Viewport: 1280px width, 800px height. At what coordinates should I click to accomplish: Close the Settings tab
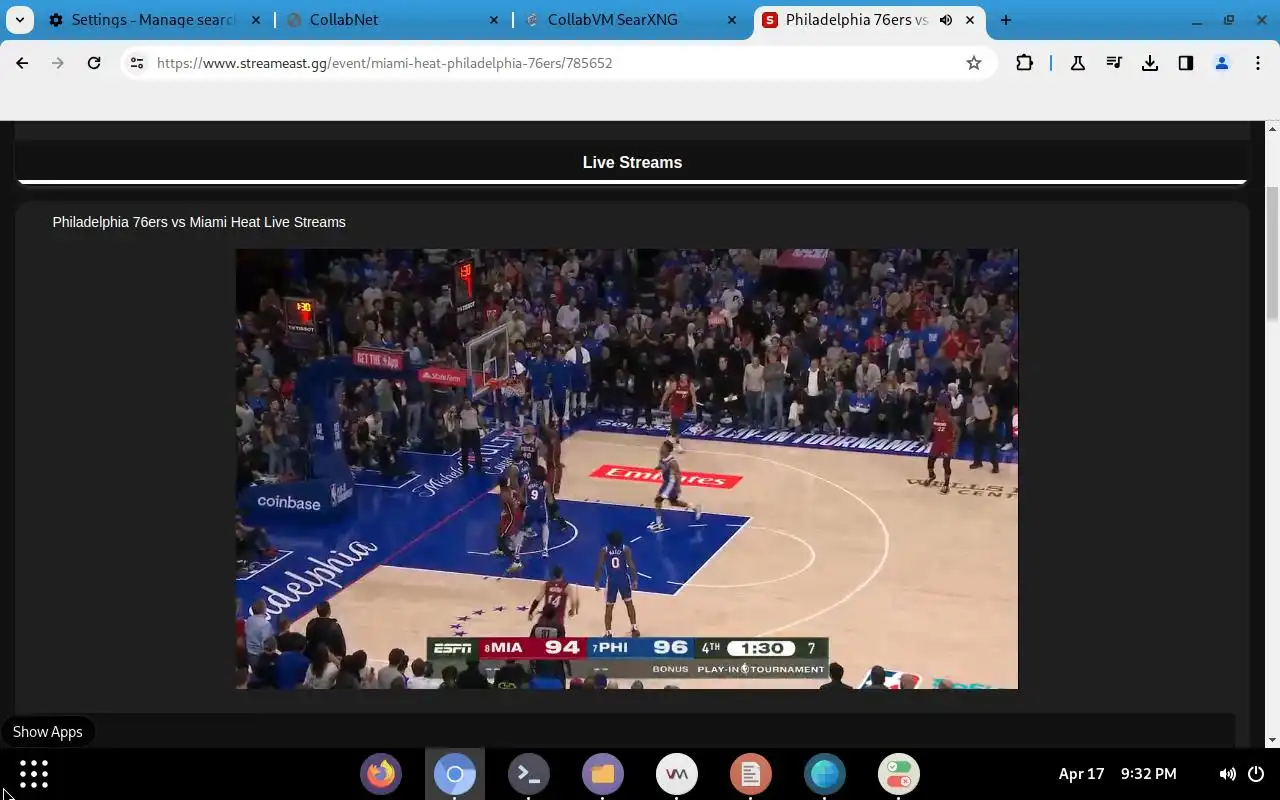257,20
